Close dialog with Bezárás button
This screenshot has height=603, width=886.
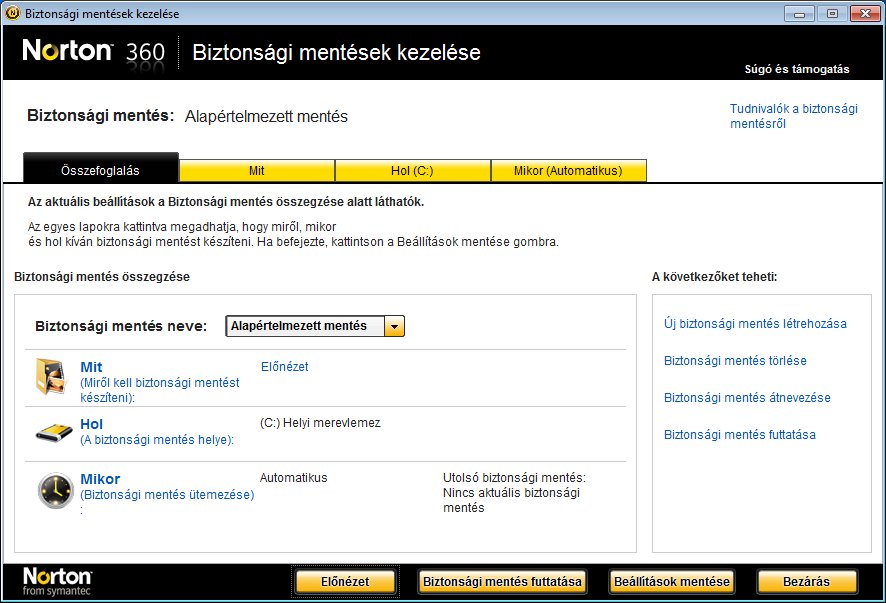tap(807, 581)
